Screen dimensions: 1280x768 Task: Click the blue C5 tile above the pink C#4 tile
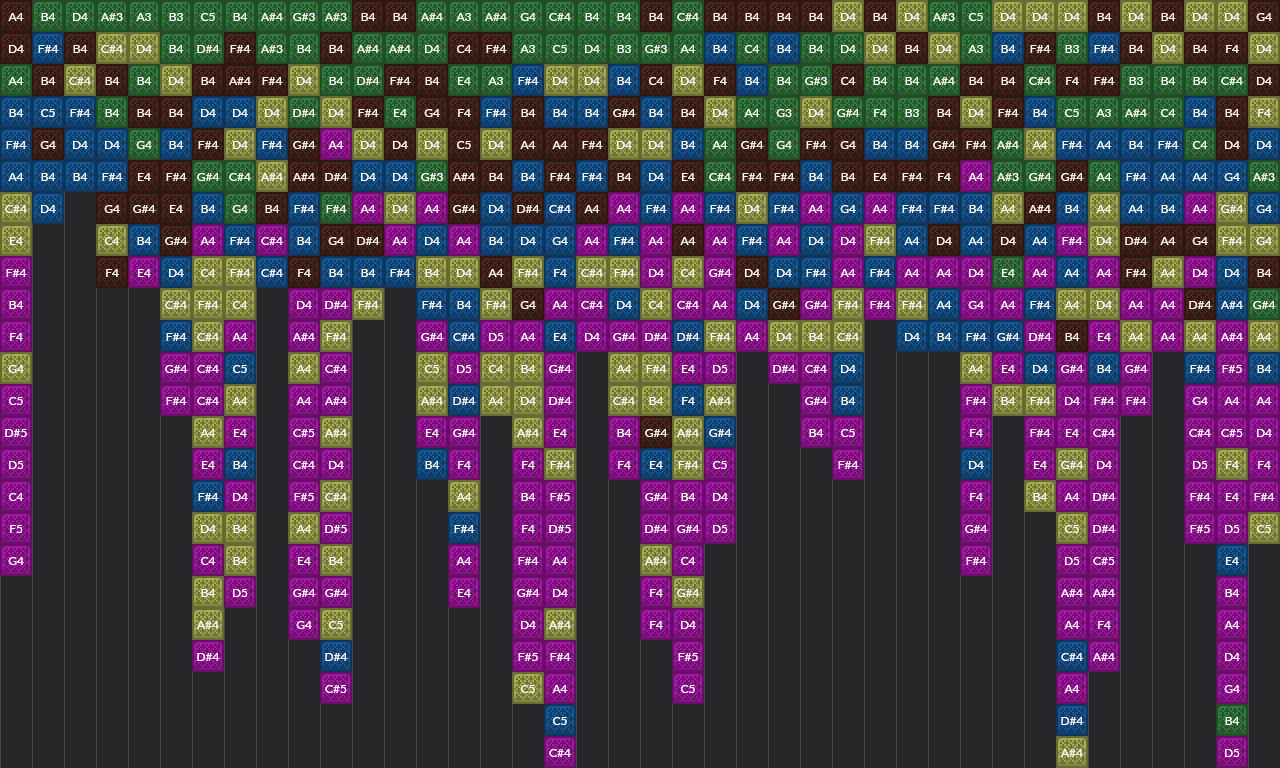pyautogui.click(x=560, y=720)
